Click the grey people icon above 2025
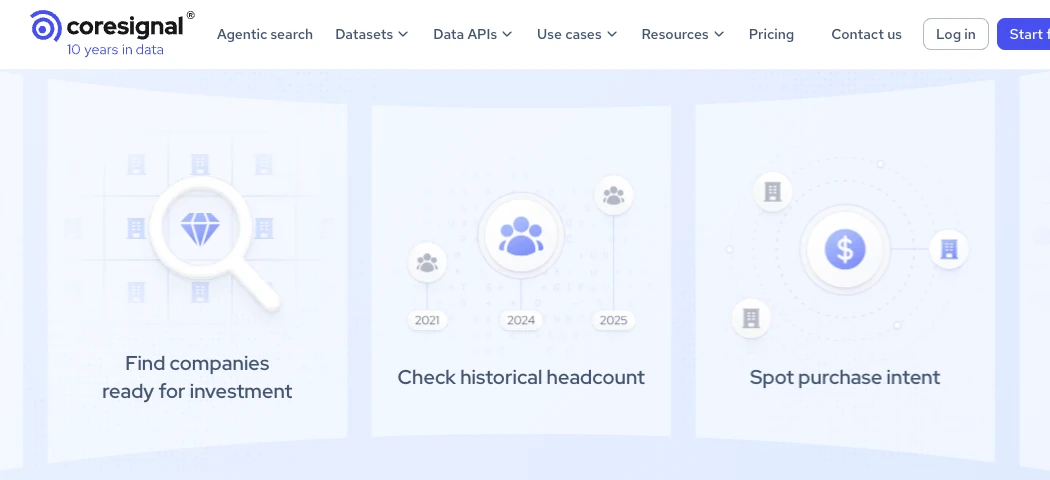The width and height of the screenshot is (1050, 480). pos(613,195)
